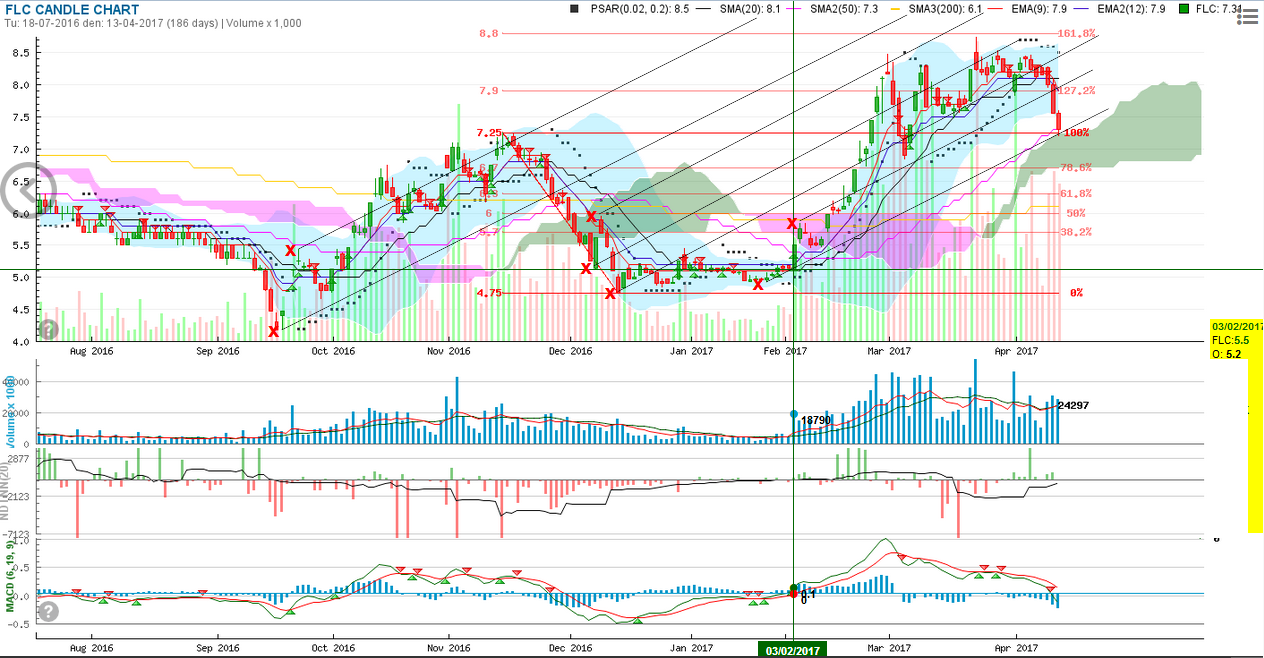This screenshot has height=658, width=1264.
Task: Click Nov 2016 under the candle chart
Action: pyautogui.click(x=448, y=351)
